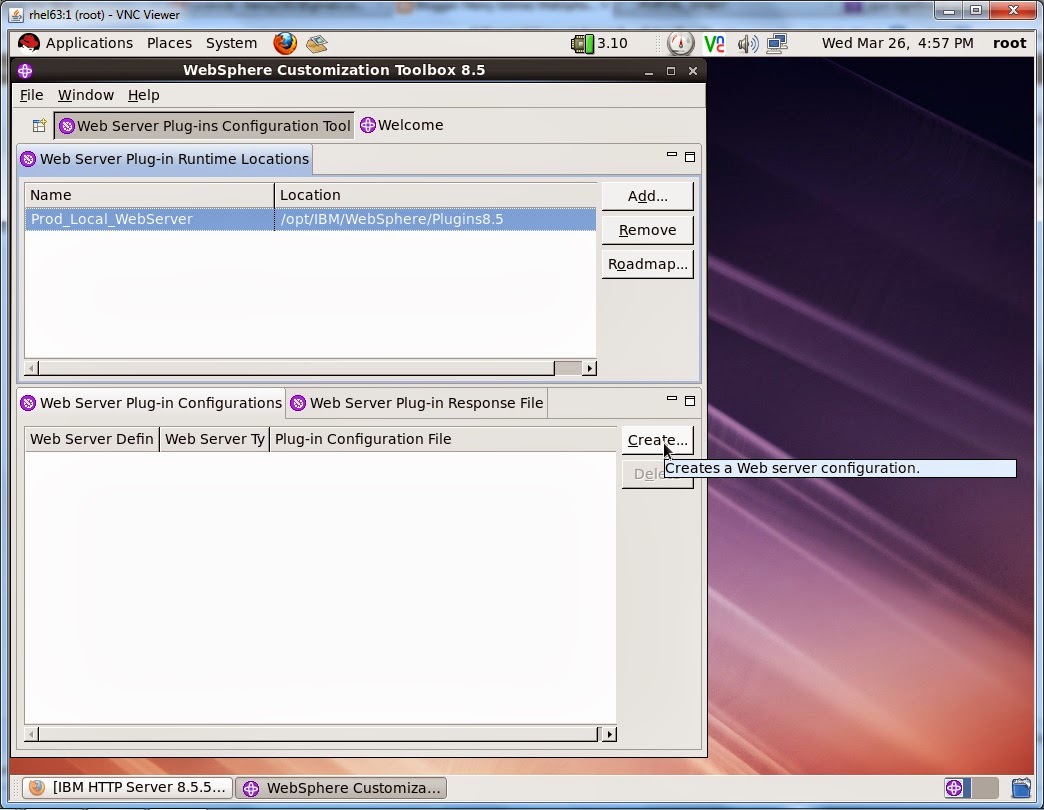
Task: Click the purple toolbox icon in the title bar
Action: coord(25,71)
